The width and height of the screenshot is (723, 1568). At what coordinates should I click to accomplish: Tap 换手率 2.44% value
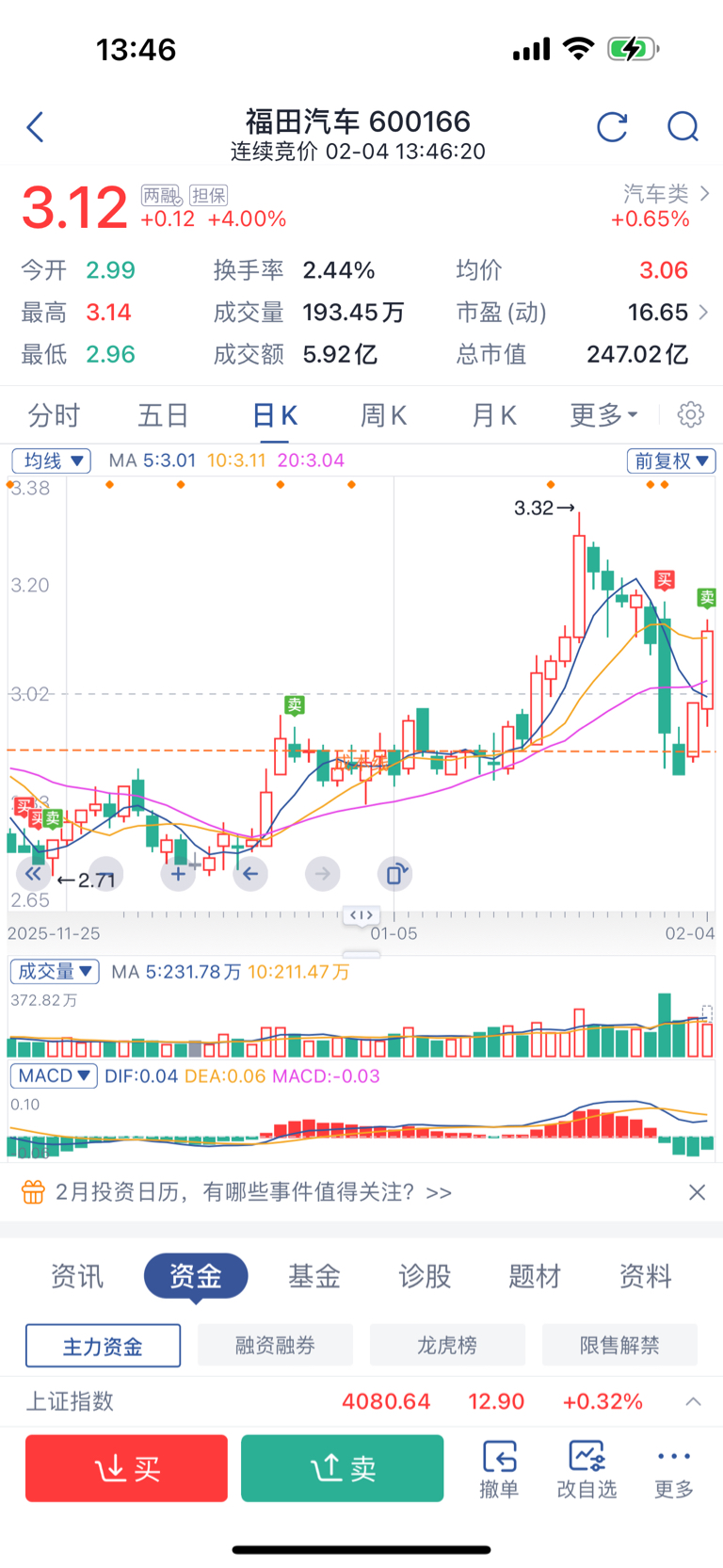(339, 270)
